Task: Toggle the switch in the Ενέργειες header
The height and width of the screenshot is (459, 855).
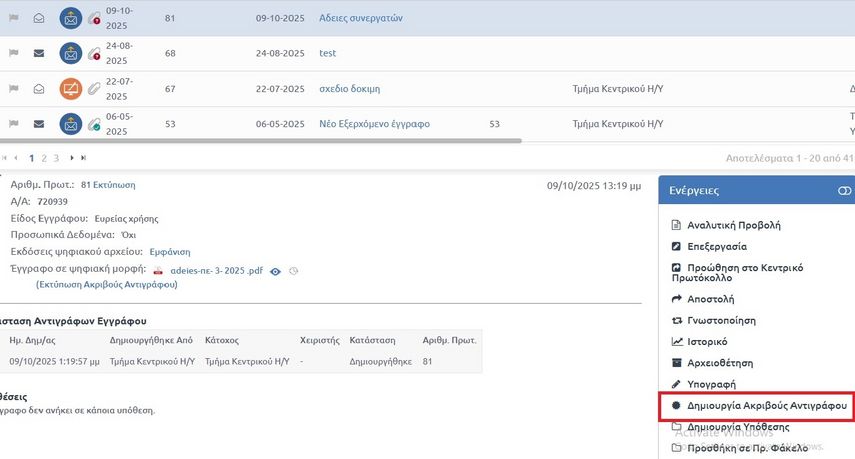Action: coord(844,190)
